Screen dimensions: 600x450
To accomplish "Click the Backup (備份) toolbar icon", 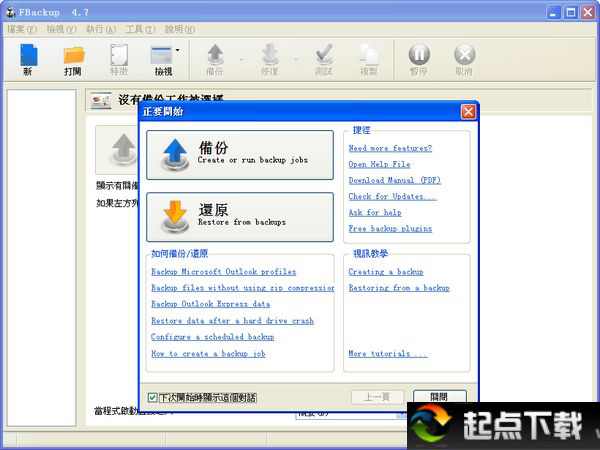I will click(215, 59).
